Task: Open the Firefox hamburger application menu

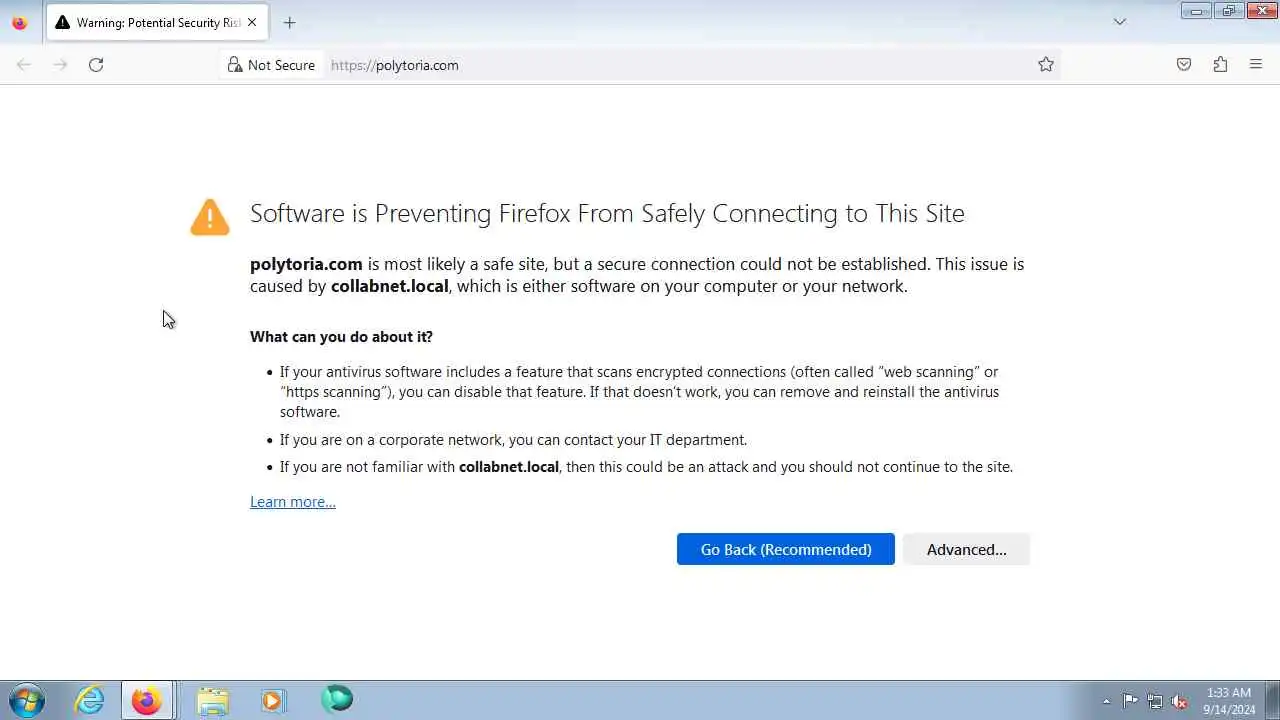Action: click(1256, 65)
